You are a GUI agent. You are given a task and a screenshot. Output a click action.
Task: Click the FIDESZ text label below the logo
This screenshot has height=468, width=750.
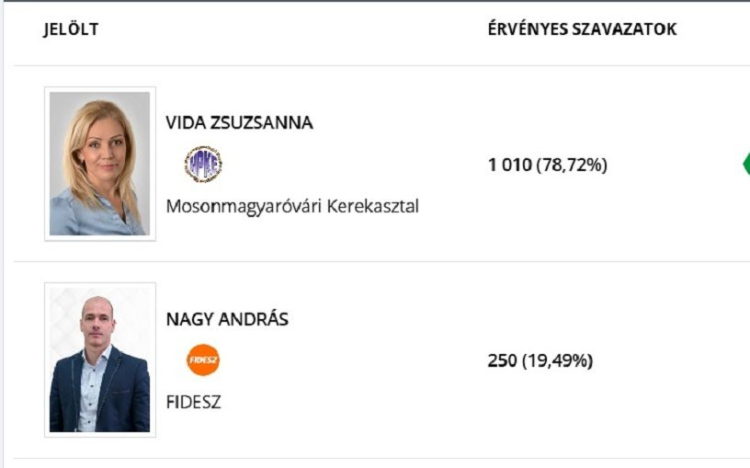[193, 402]
